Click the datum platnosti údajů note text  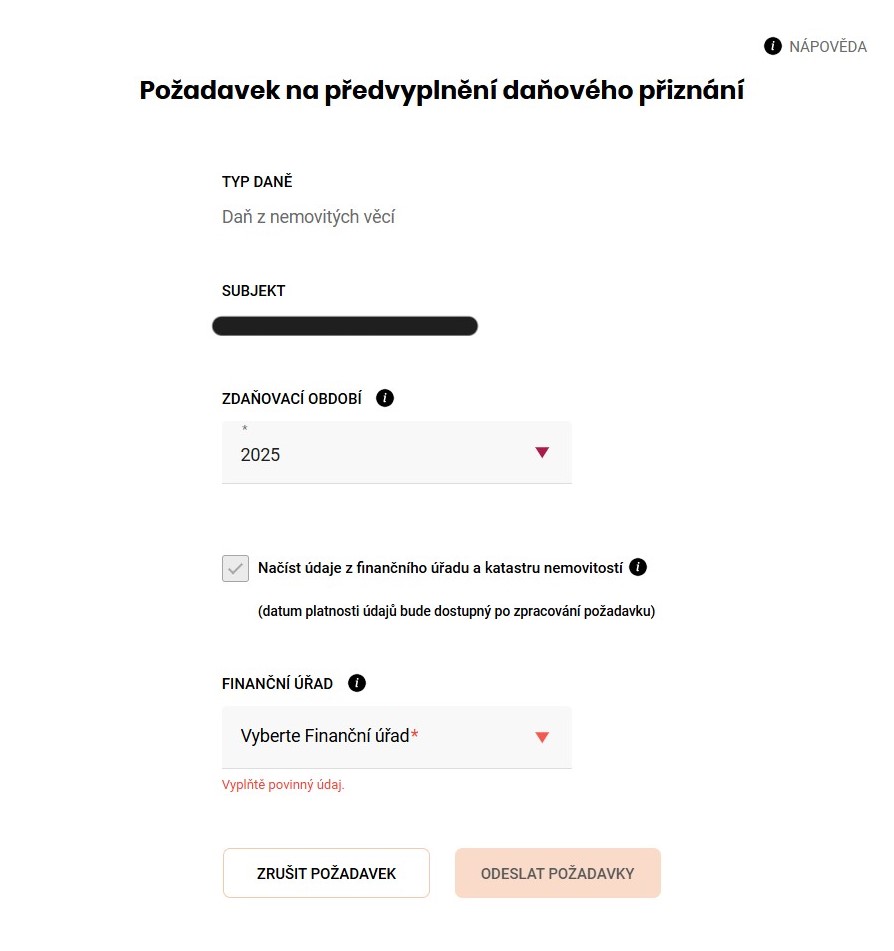tap(456, 610)
